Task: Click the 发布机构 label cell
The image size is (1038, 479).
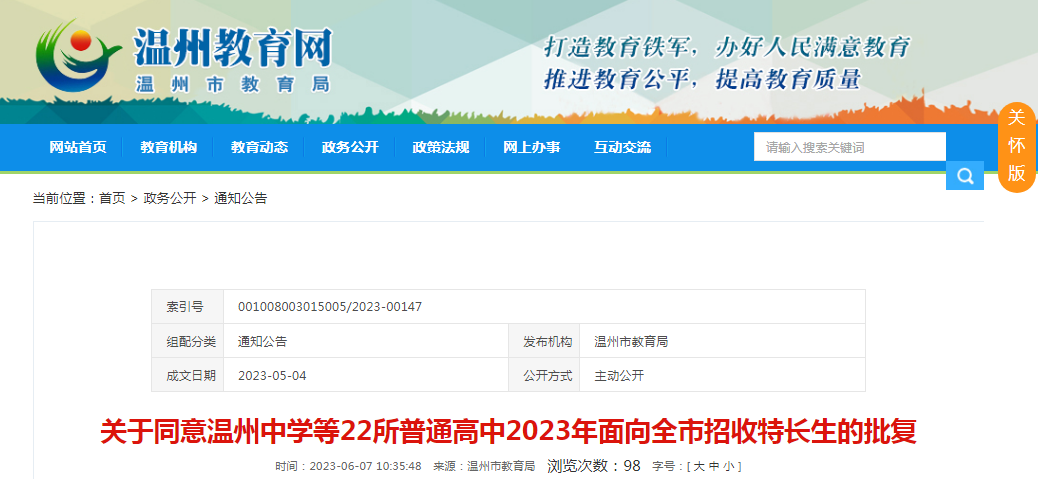Action: tap(544, 341)
